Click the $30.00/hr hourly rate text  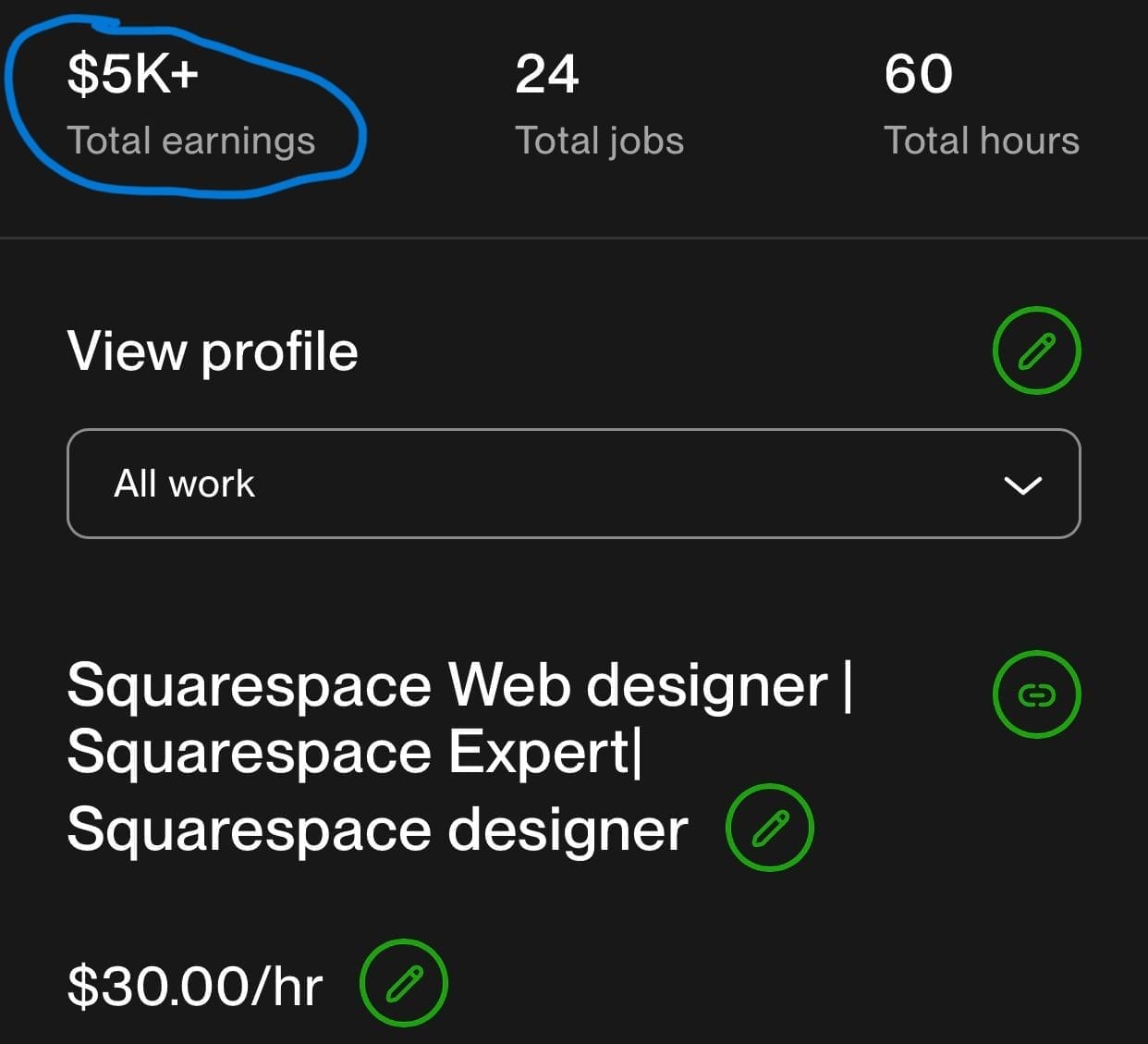tap(195, 986)
